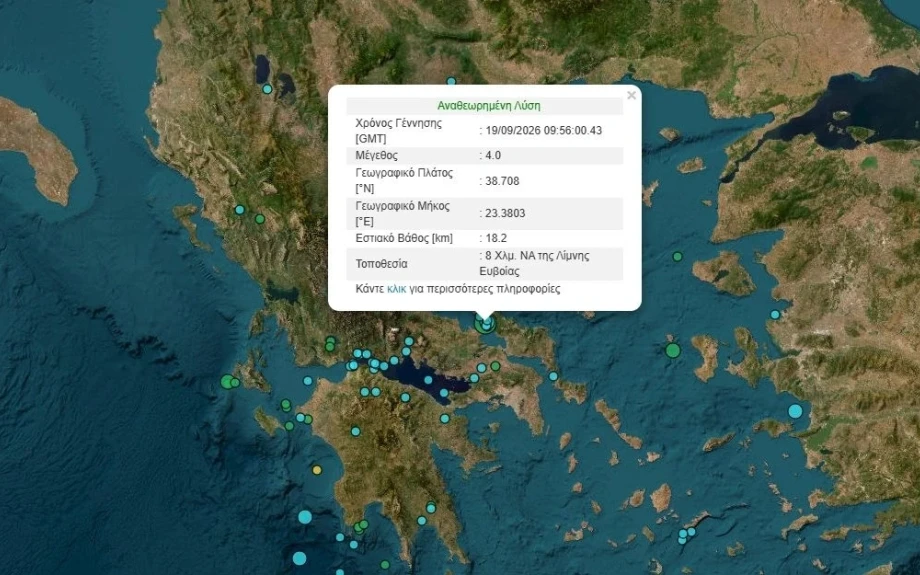
Task: Open the 'κλικ' link for more information
Action: click(x=397, y=289)
